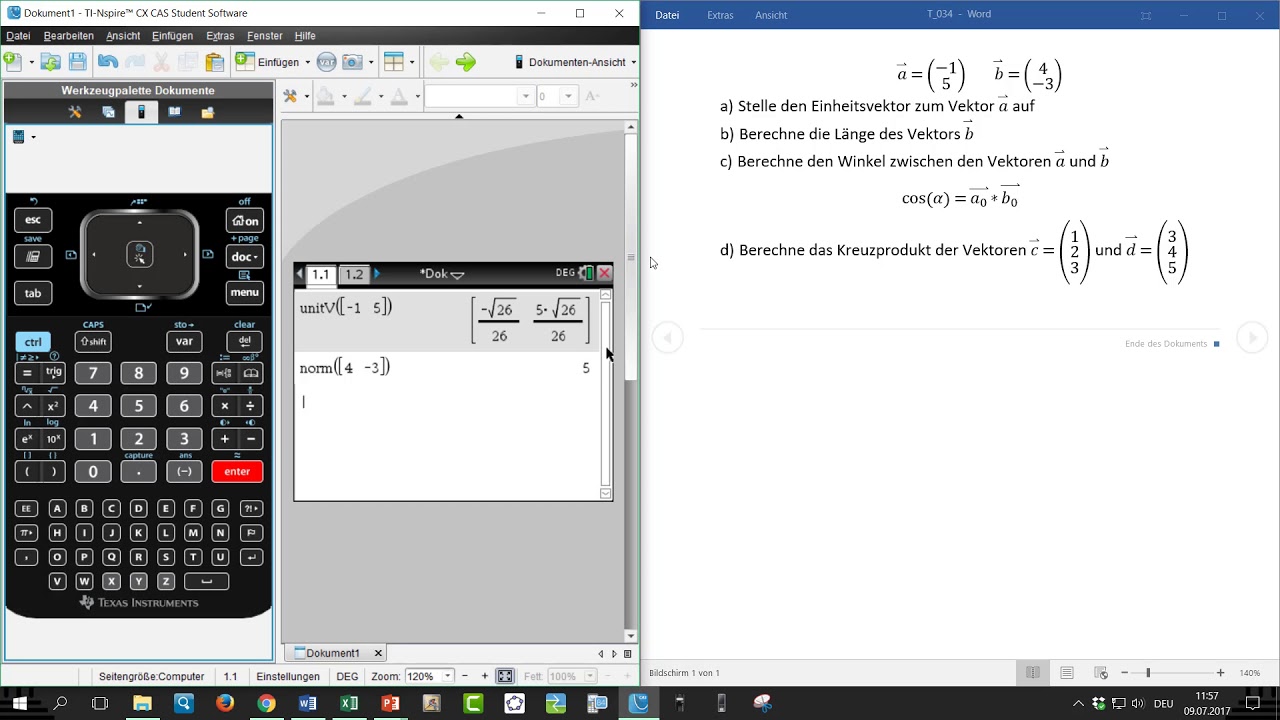This screenshot has height=720, width=1280.
Task: Open the Dokumenten-Ansicht view dropdown
Action: coord(575,62)
